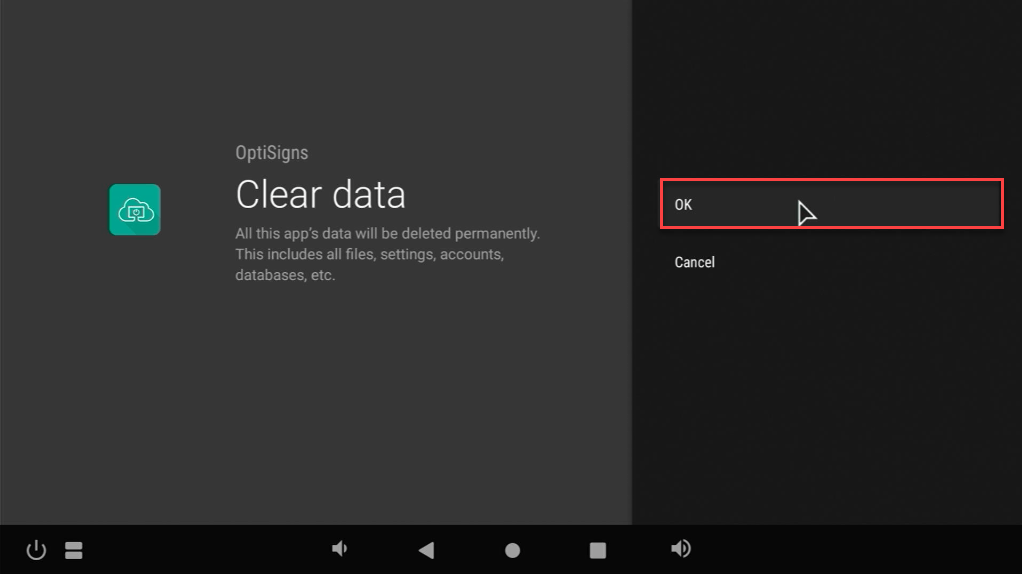Confirm clearing data with OK

coord(832,204)
